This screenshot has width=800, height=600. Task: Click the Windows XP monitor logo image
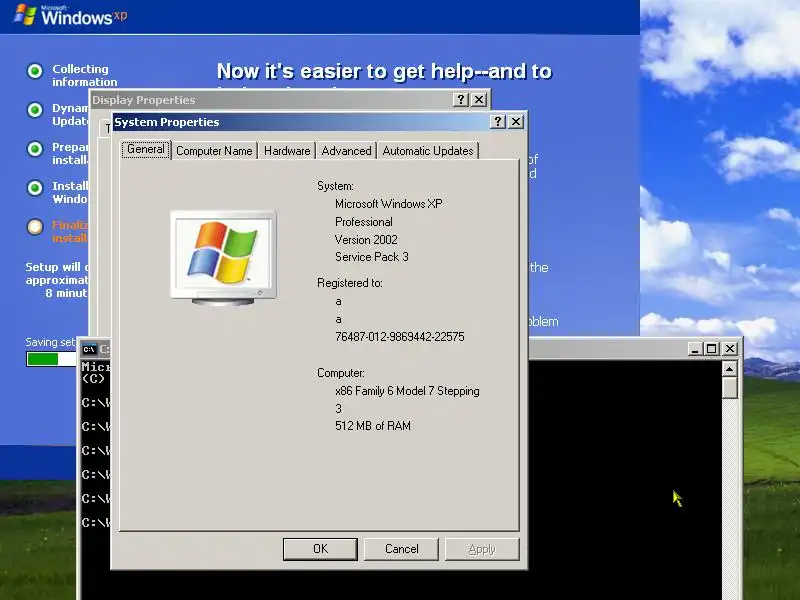[x=223, y=258]
